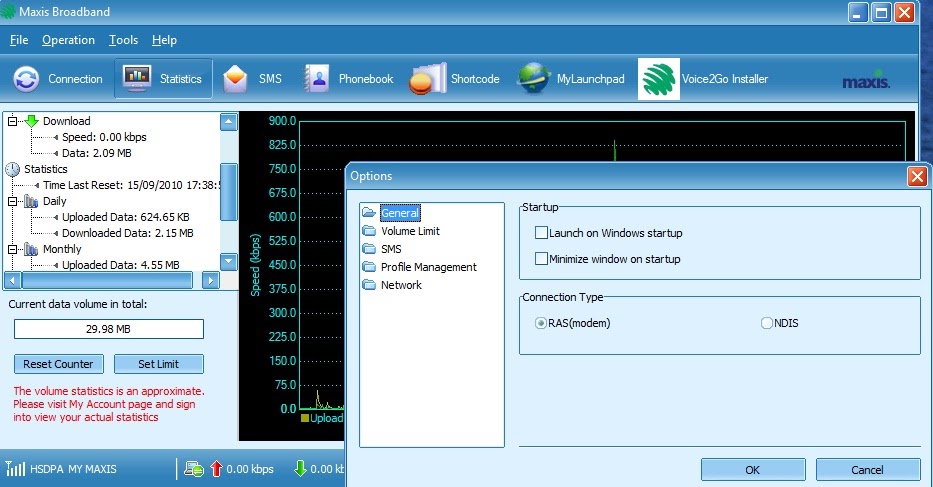Launch MyLaunchpad globe icon

tap(533, 78)
